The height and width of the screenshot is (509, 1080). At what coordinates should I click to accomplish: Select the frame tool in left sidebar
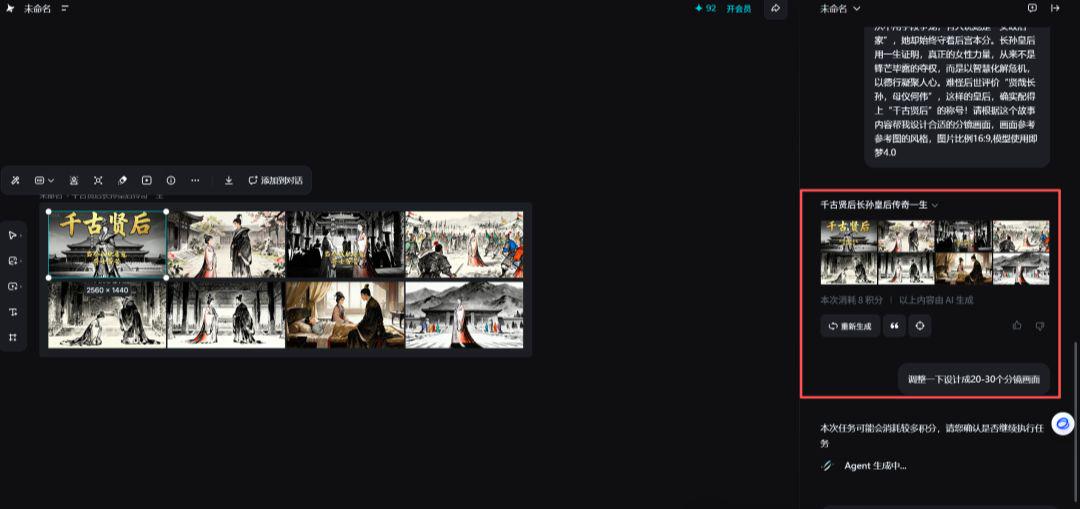pos(13,337)
